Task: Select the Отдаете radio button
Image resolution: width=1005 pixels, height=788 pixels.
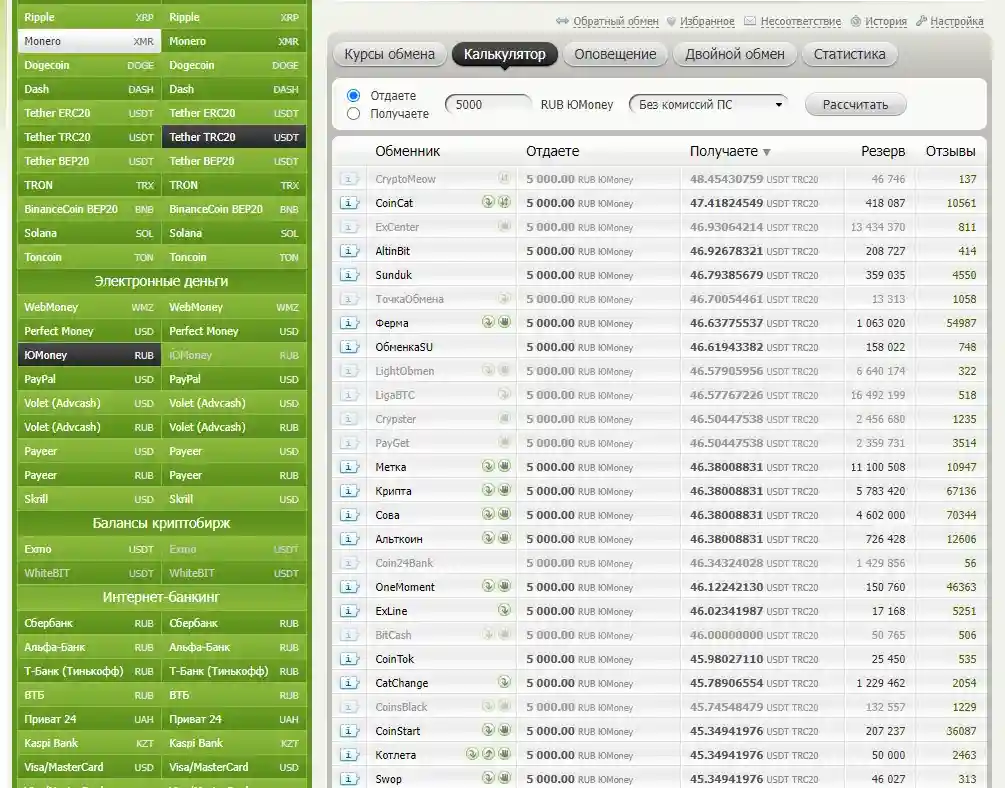Action: point(353,95)
